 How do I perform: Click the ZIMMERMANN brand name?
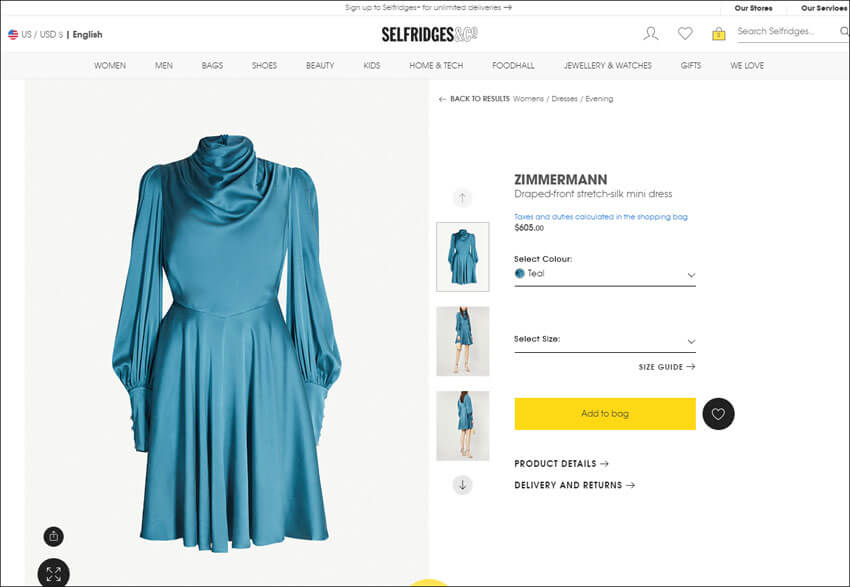coord(561,179)
